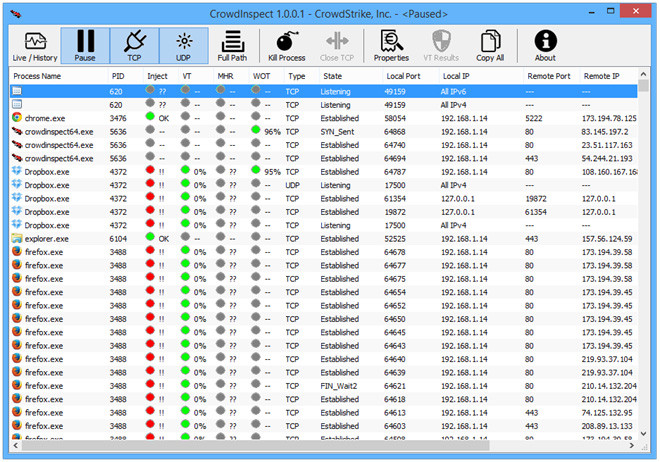Screen dimensions: 660x462
Task: Click remote IP 83.145.197.2
Action: pos(605,132)
